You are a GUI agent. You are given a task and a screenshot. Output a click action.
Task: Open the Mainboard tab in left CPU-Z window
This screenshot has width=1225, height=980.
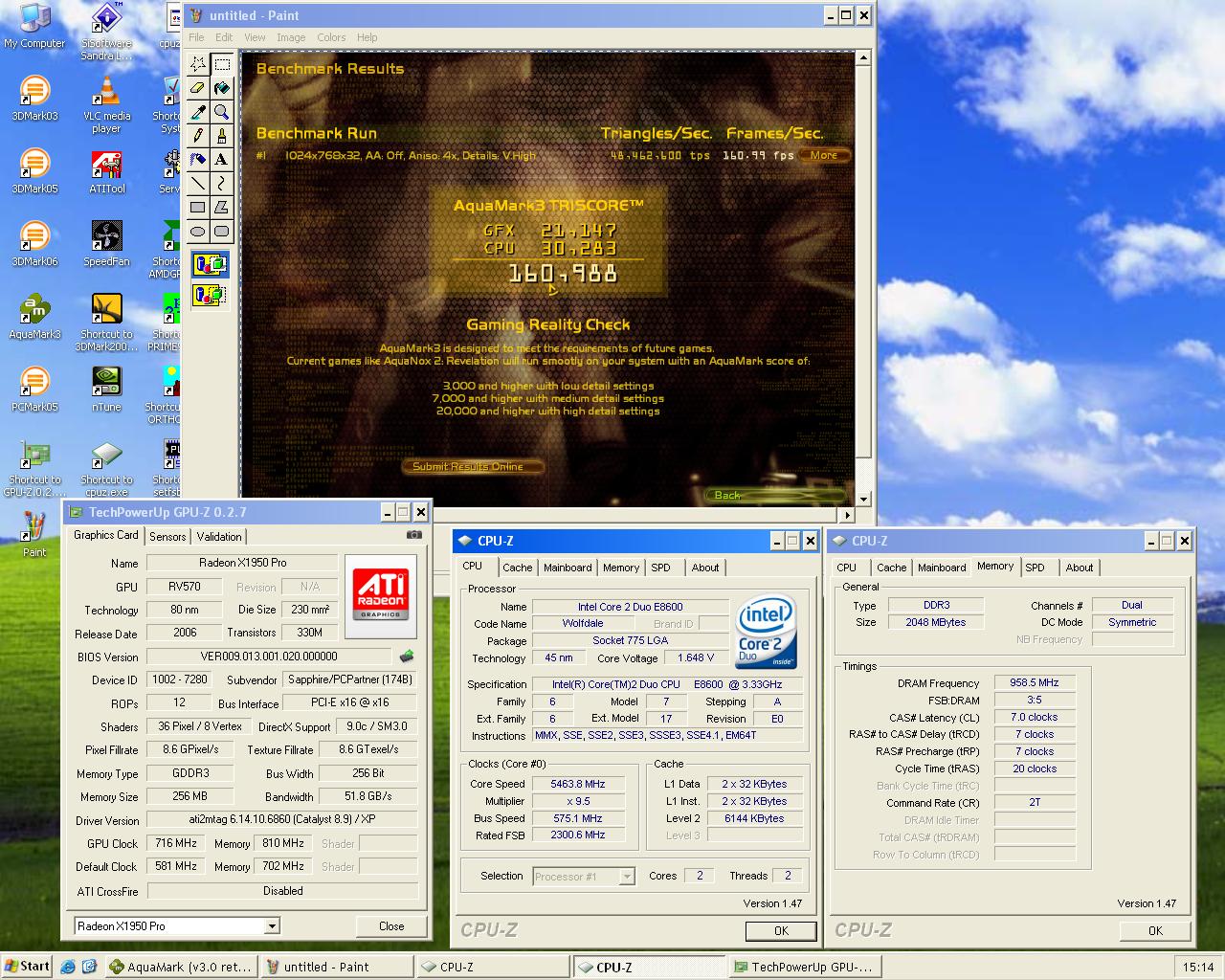(x=568, y=568)
